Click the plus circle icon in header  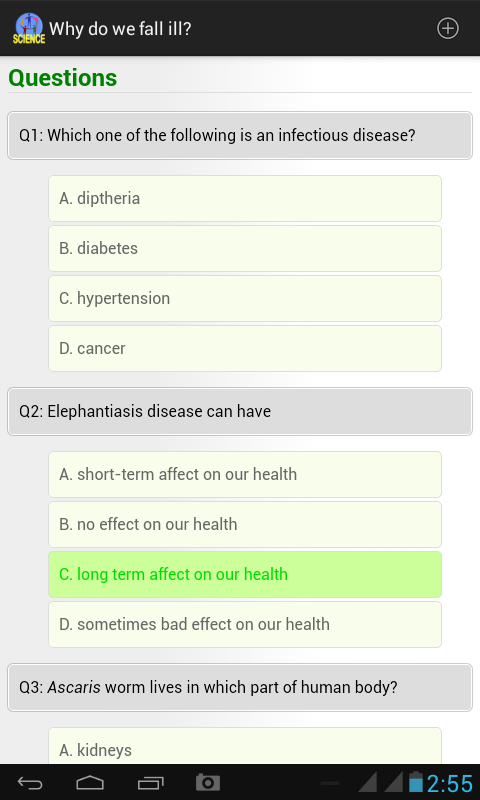click(448, 28)
